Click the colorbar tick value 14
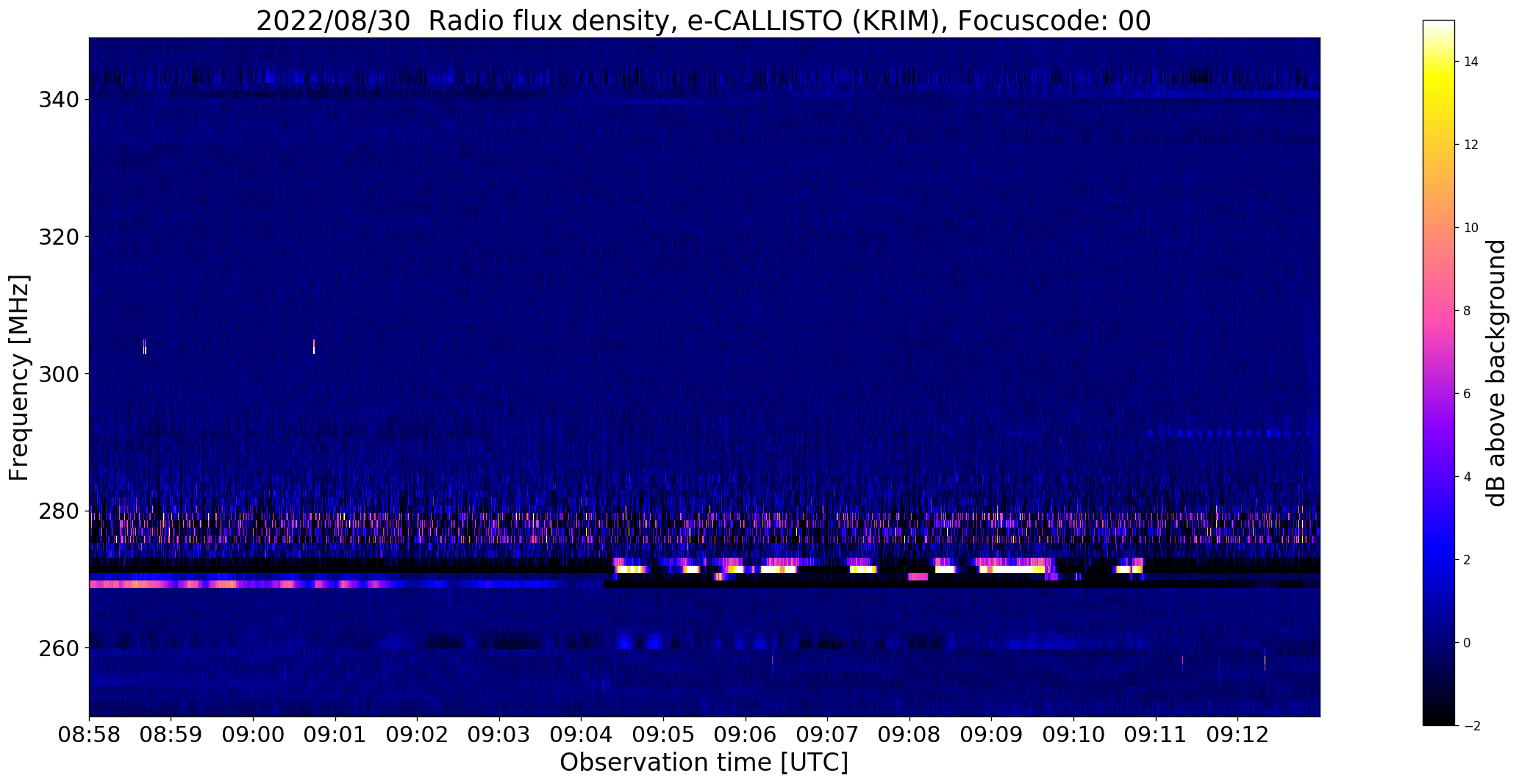The width and height of the screenshot is (1519, 784). click(x=1471, y=62)
